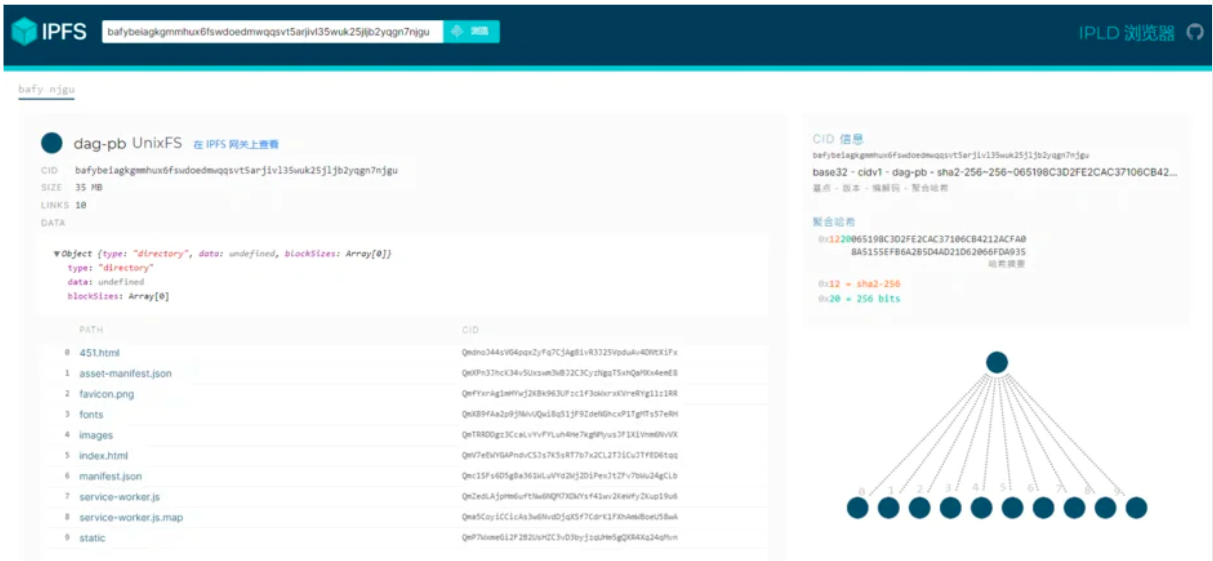This screenshot has width=1213, height=561.
Task: Click the IPFS cube logo
Action: coord(24,32)
